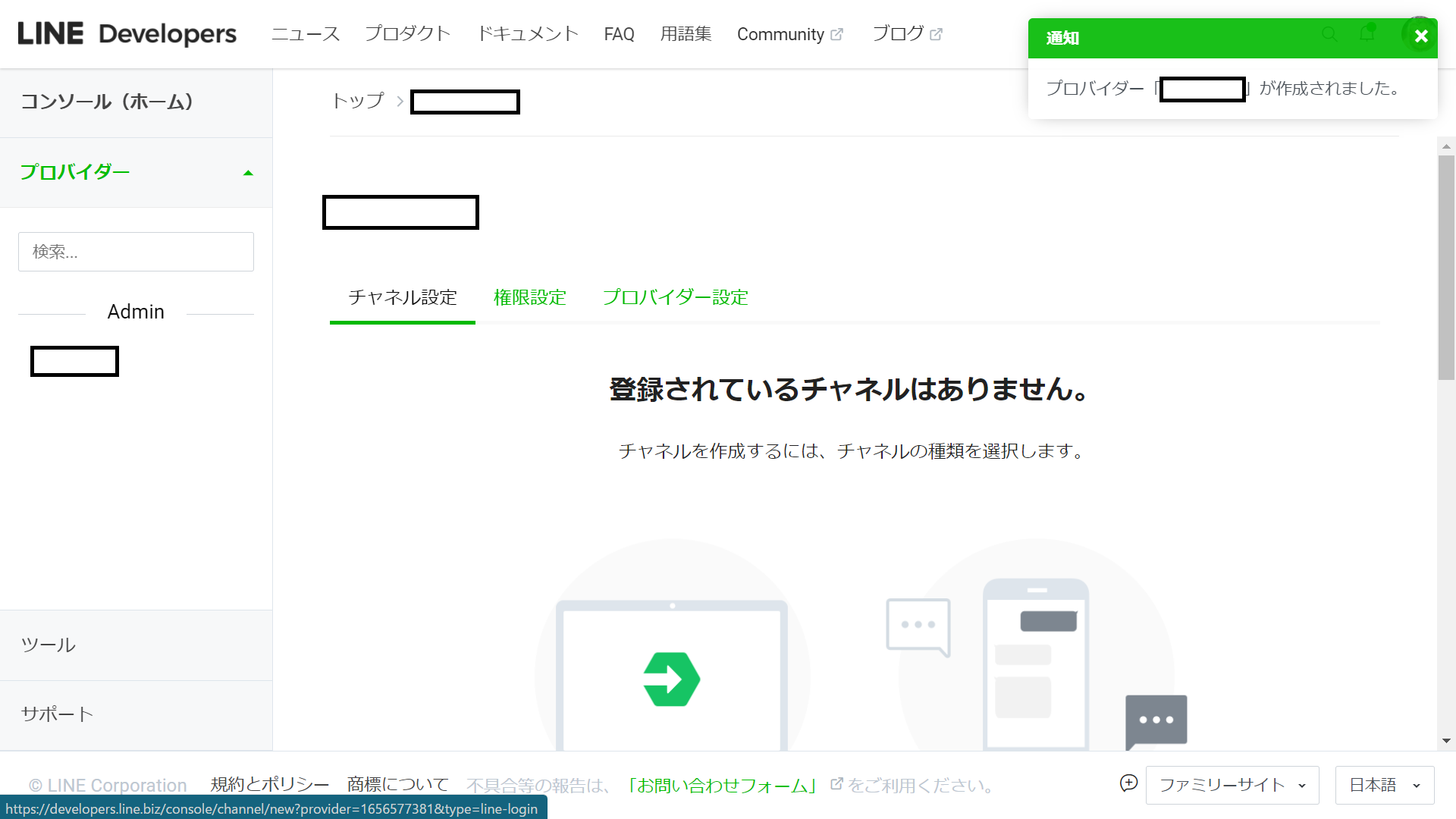Collapse the プロバイダー sidebar section
This screenshot has width=1456, height=819.
pos(248,173)
